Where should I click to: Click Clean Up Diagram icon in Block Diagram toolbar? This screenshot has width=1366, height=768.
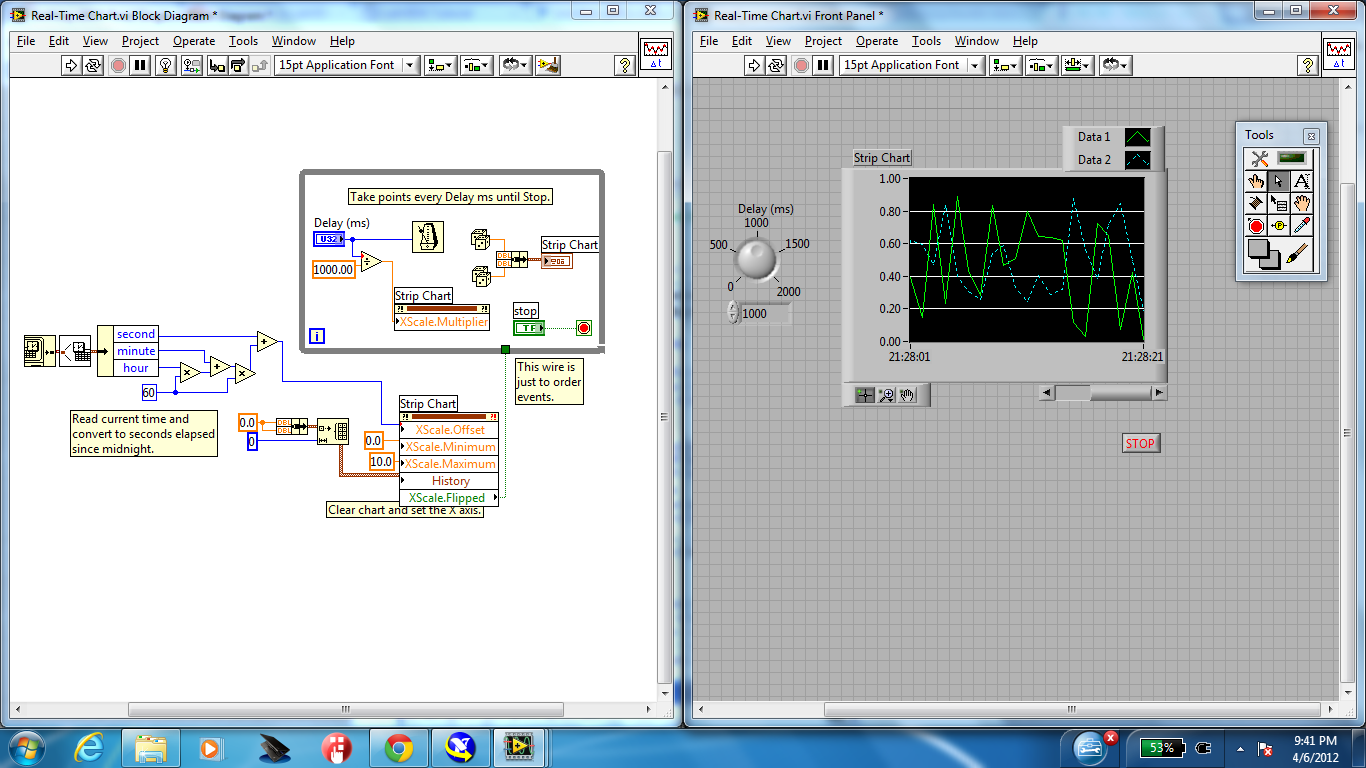point(547,65)
